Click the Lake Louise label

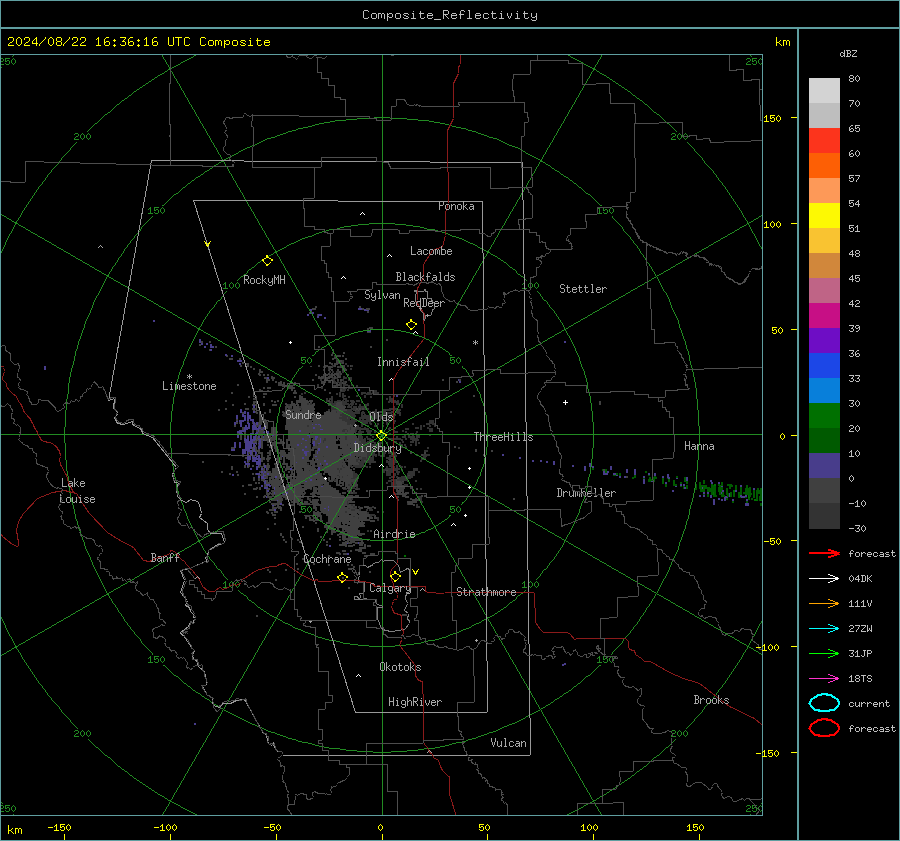77,491
